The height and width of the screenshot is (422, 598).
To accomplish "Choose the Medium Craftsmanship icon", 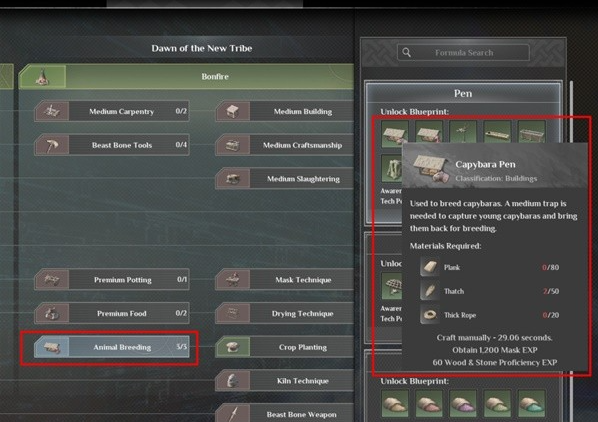I will click(233, 145).
